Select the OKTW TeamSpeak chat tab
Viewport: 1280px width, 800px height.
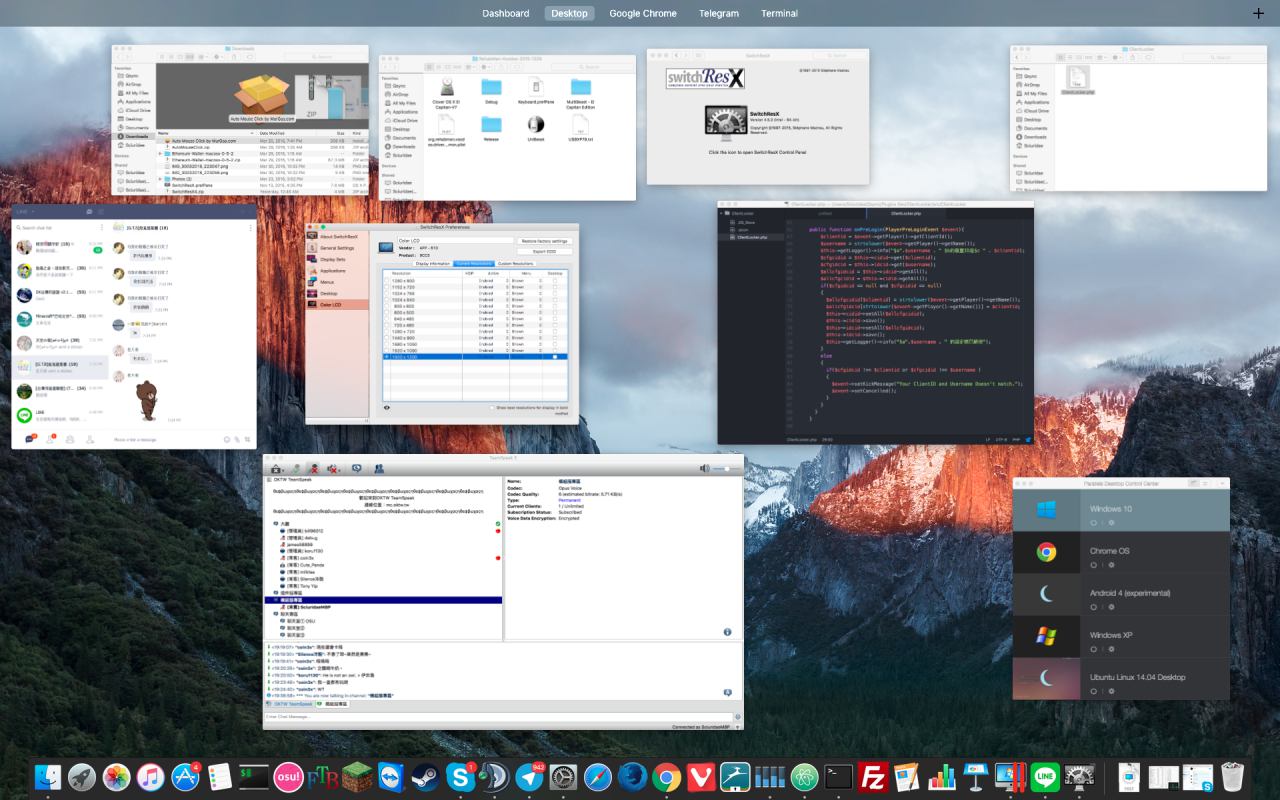coord(291,704)
